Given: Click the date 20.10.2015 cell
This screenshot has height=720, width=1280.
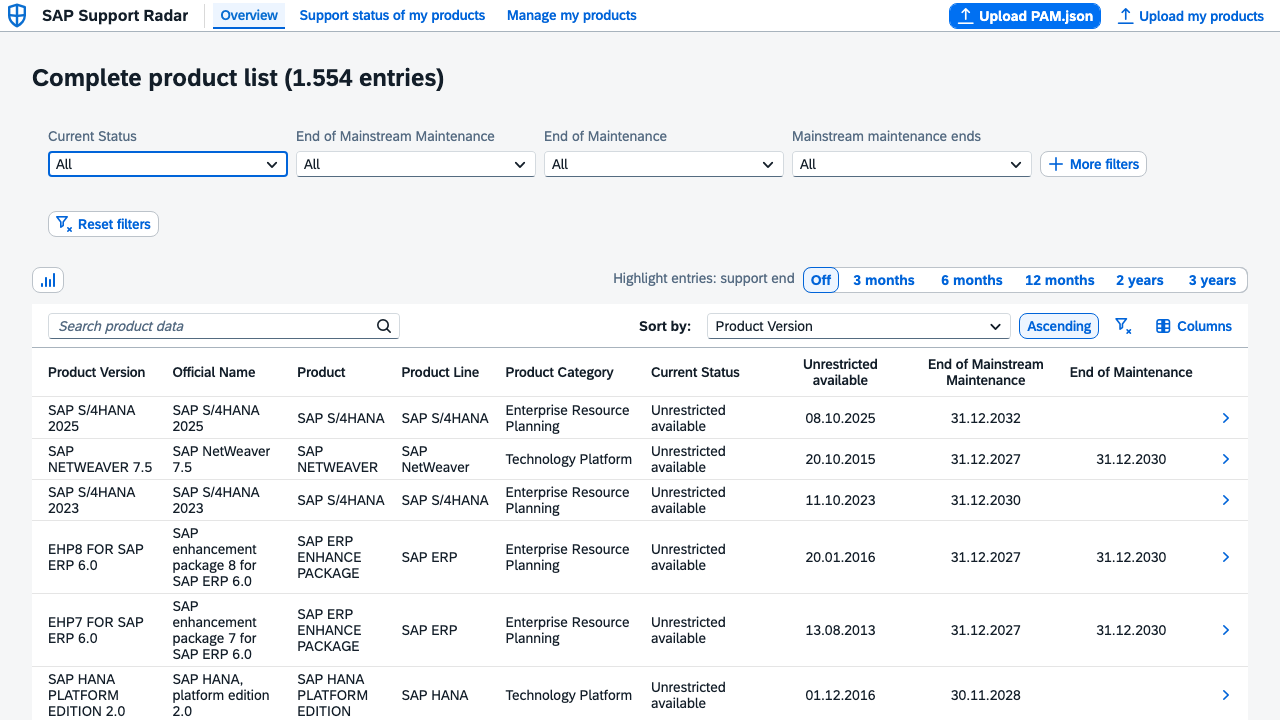Looking at the screenshot, I should pos(840,459).
